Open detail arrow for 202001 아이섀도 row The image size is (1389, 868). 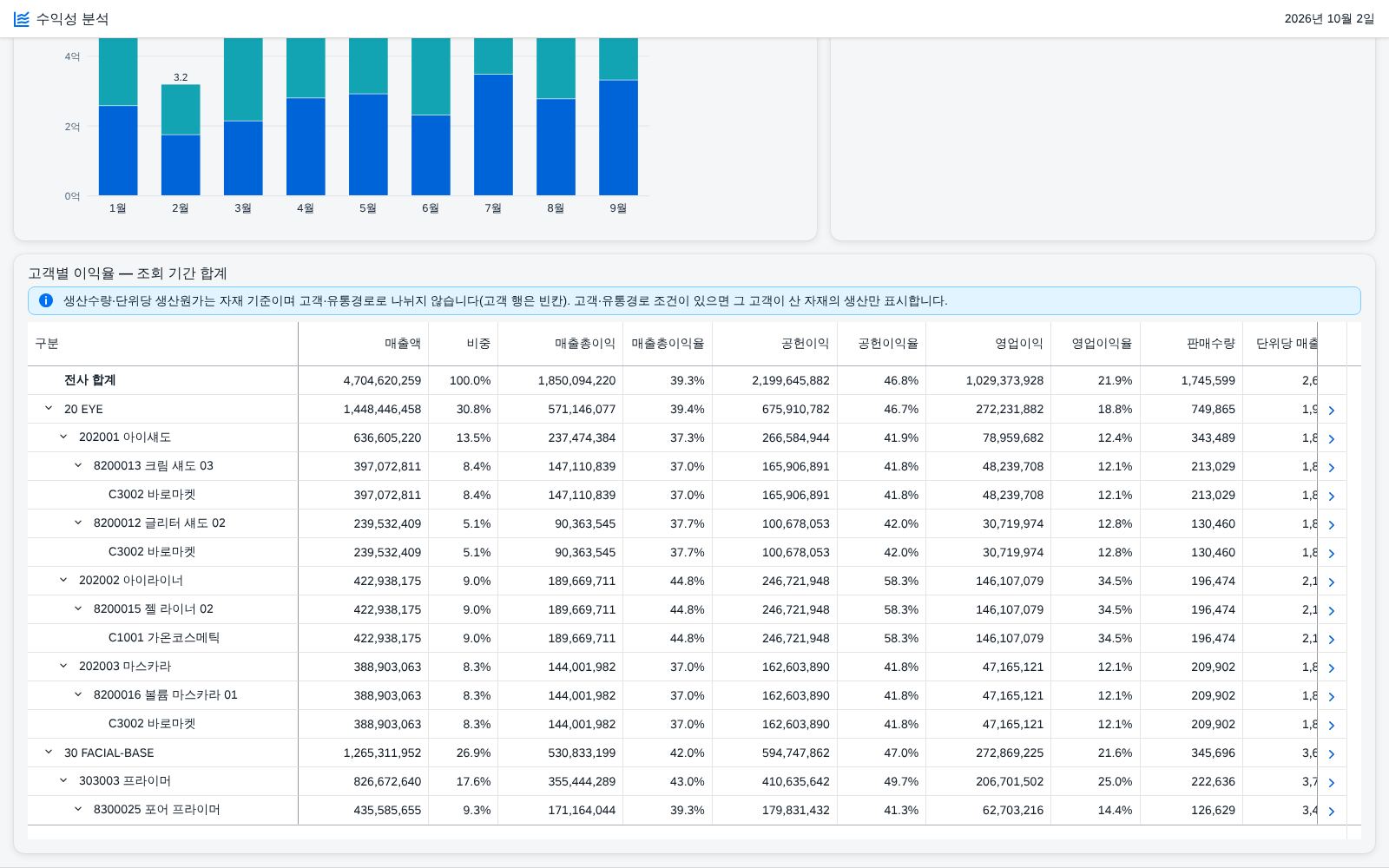click(1332, 438)
